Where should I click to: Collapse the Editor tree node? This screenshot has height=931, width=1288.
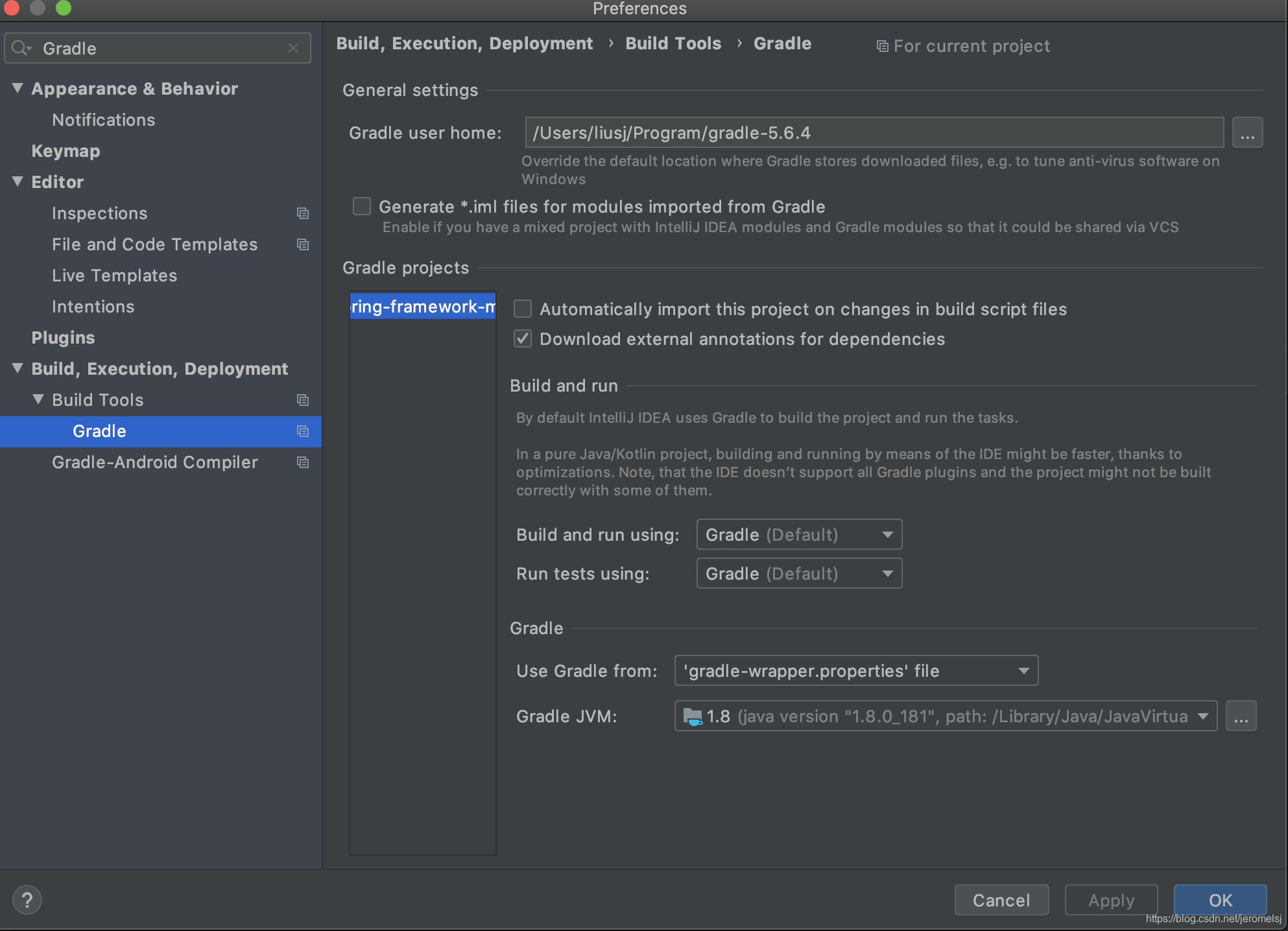[18, 182]
